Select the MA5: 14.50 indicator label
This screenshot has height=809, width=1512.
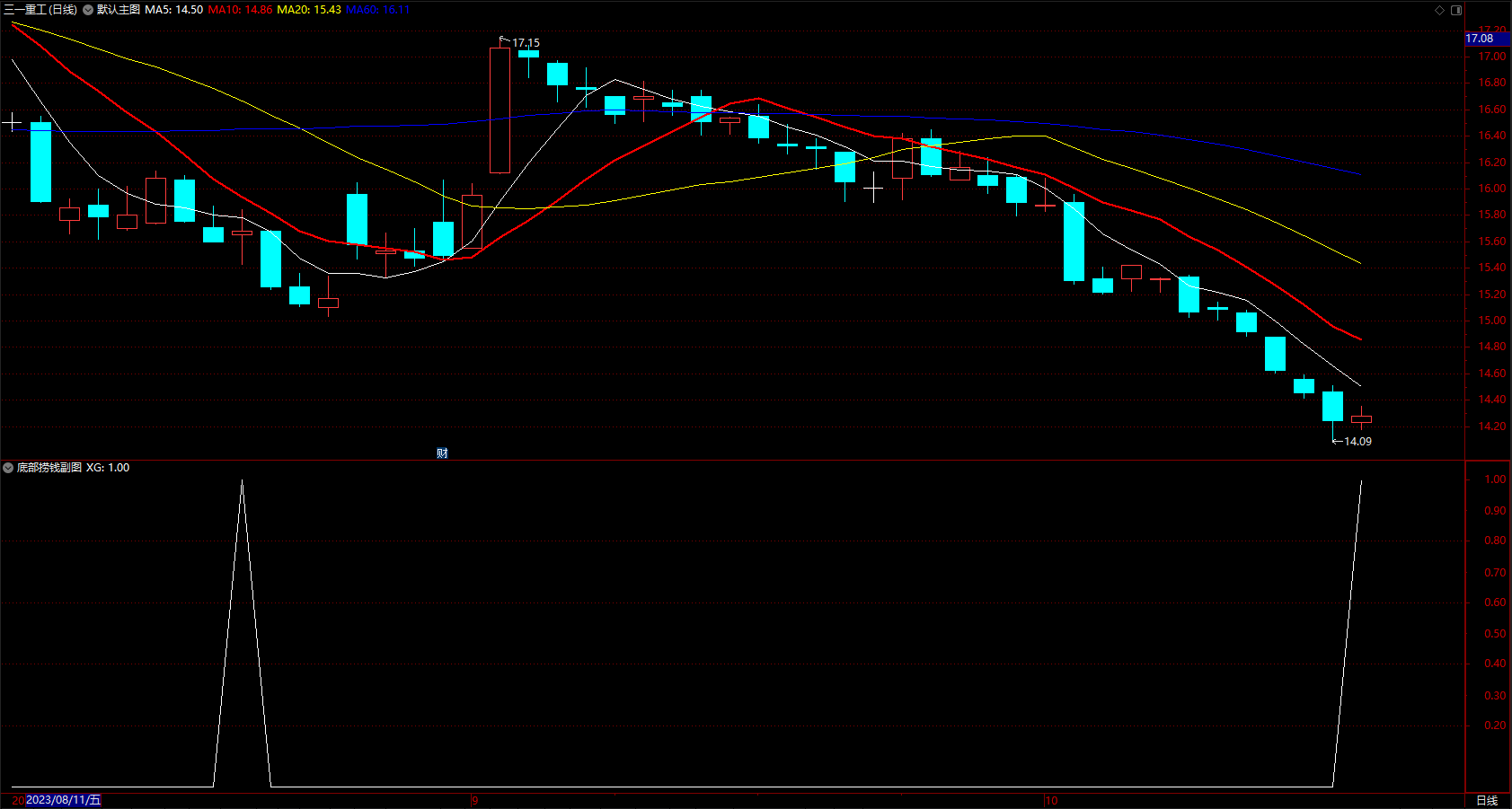coord(173,10)
